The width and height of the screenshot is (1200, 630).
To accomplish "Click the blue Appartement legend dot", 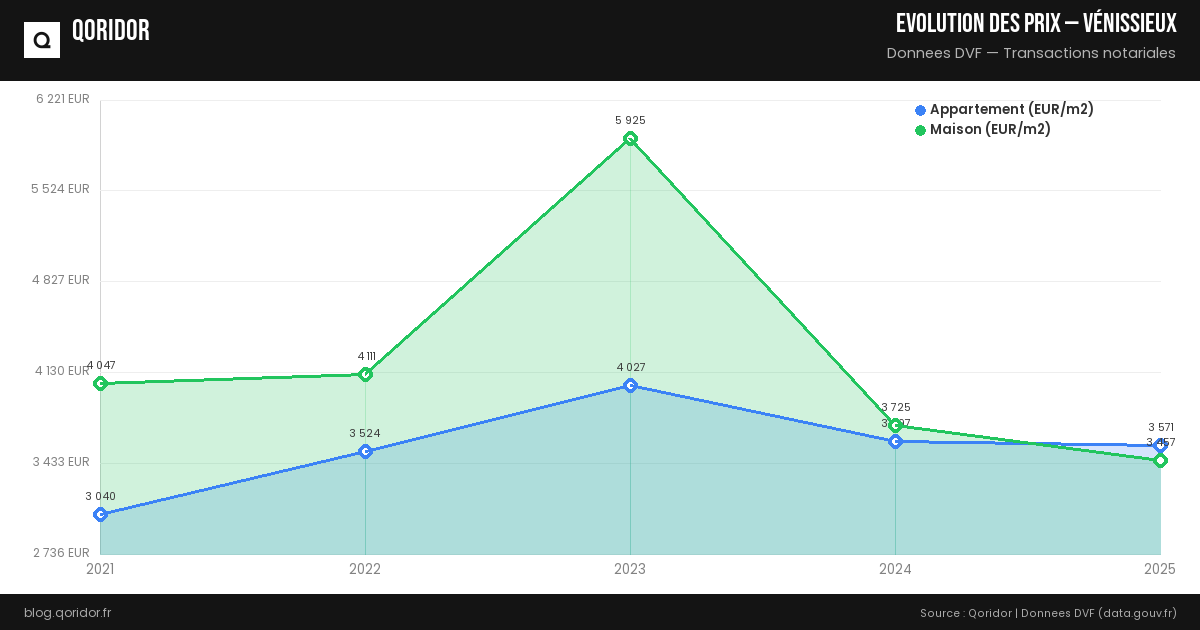I will coord(920,110).
